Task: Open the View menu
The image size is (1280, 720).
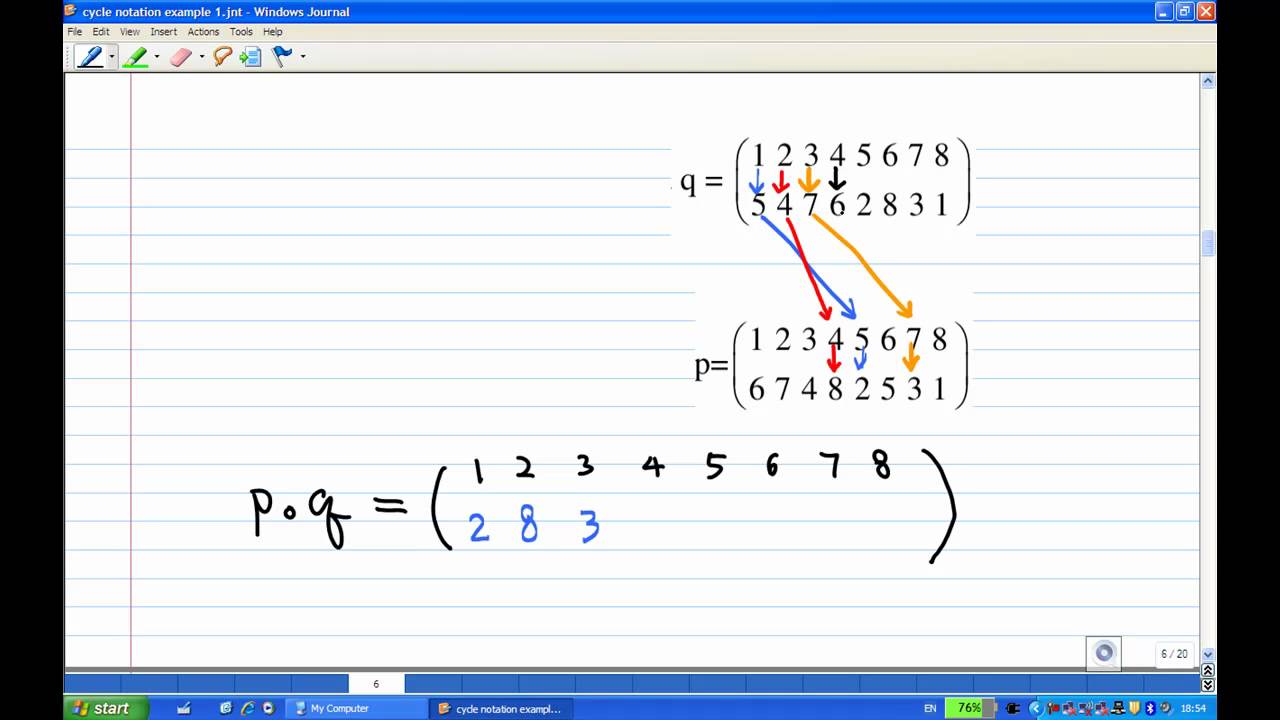Action: pyautogui.click(x=130, y=32)
